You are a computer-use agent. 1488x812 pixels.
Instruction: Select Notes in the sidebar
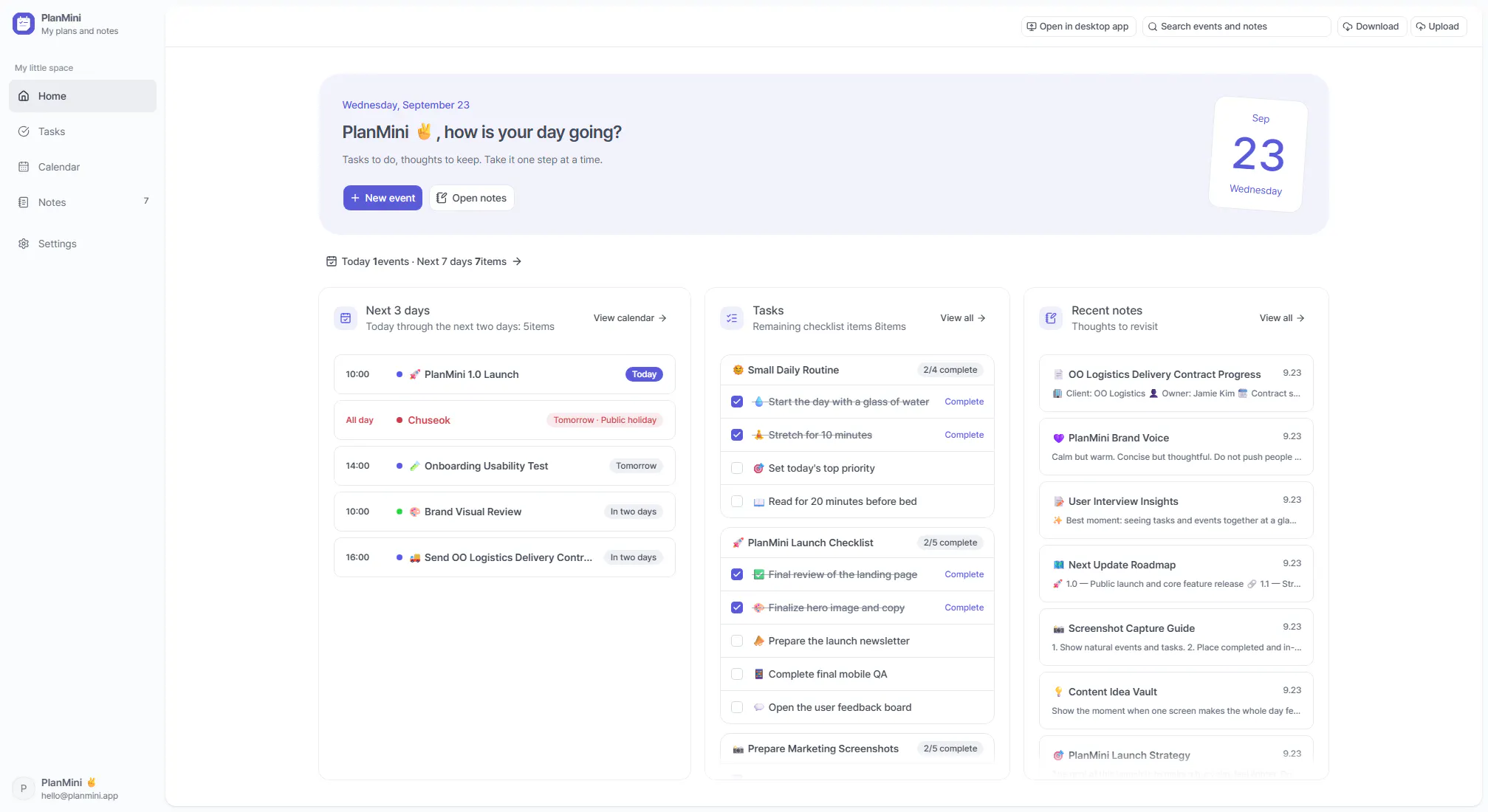[83, 202]
